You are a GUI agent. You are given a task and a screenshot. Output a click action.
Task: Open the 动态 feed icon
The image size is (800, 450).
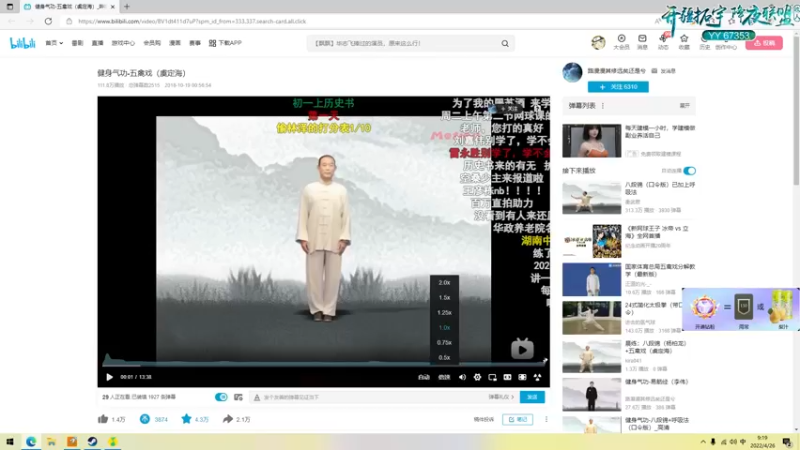[663, 42]
